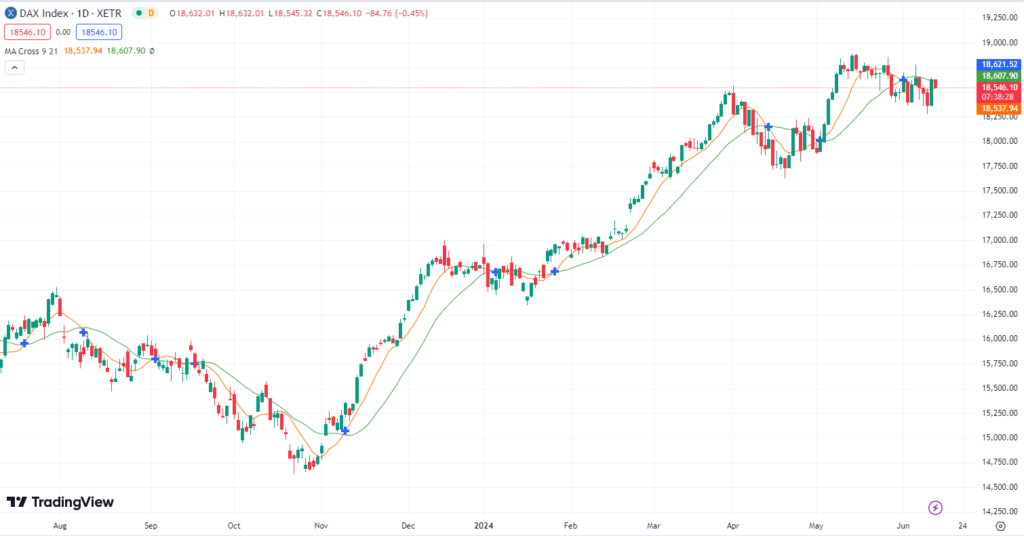Image resolution: width=1024 pixels, height=536 pixels.
Task: Click the 15,000.00 price scale label
Action: point(1000,437)
